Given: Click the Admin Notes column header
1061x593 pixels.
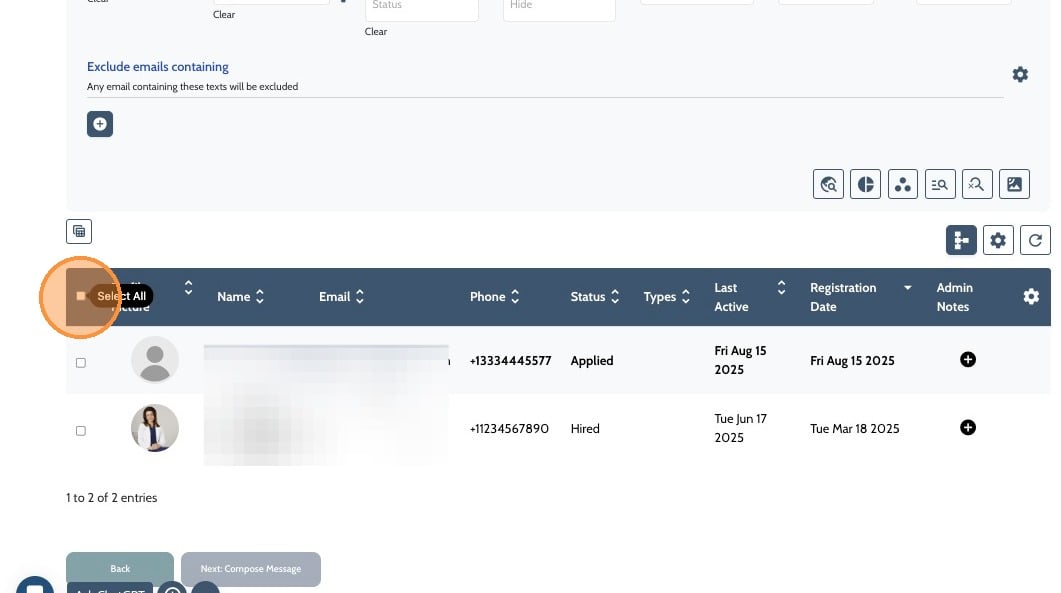Looking at the screenshot, I should [954, 297].
